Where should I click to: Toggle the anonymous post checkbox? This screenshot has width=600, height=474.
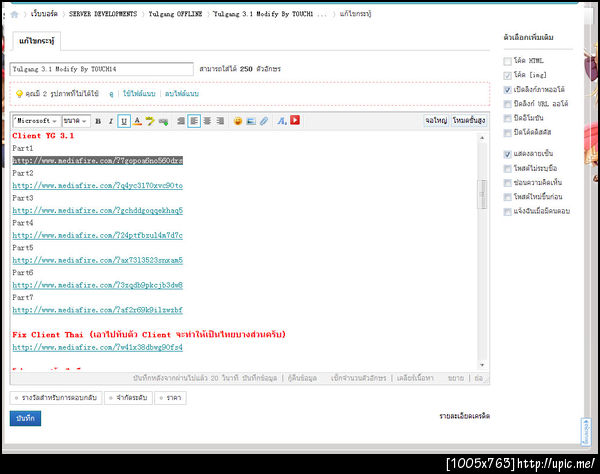[507, 169]
